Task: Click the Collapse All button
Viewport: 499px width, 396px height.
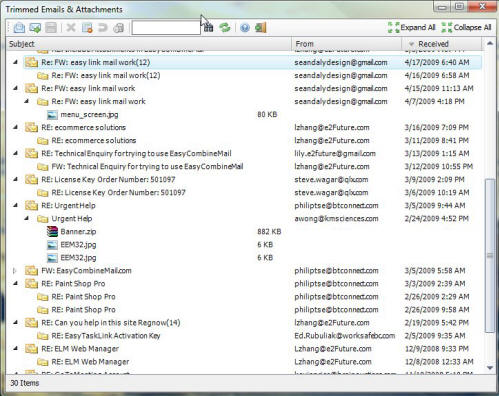Action: (x=466, y=28)
